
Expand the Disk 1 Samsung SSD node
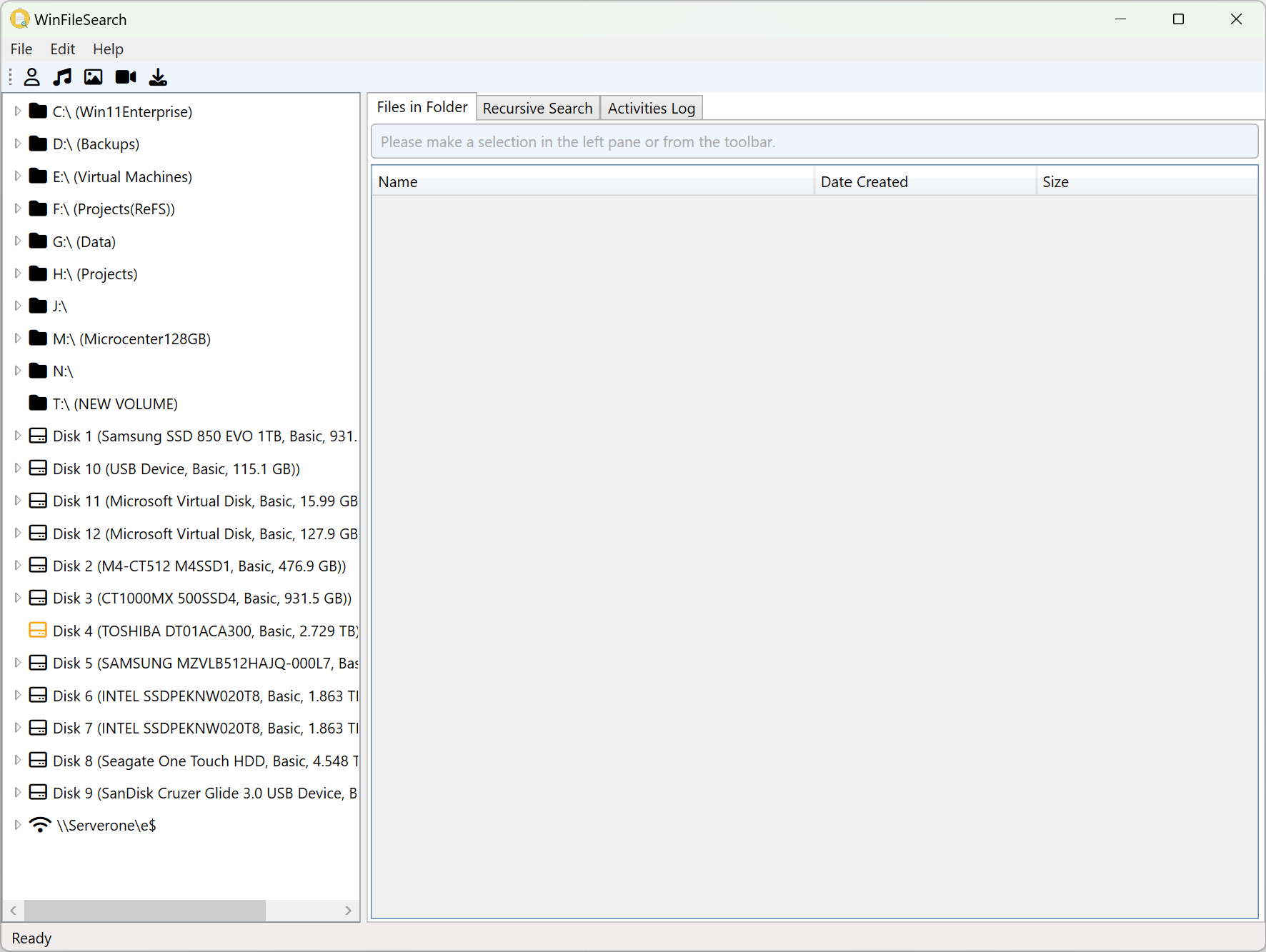(x=18, y=436)
